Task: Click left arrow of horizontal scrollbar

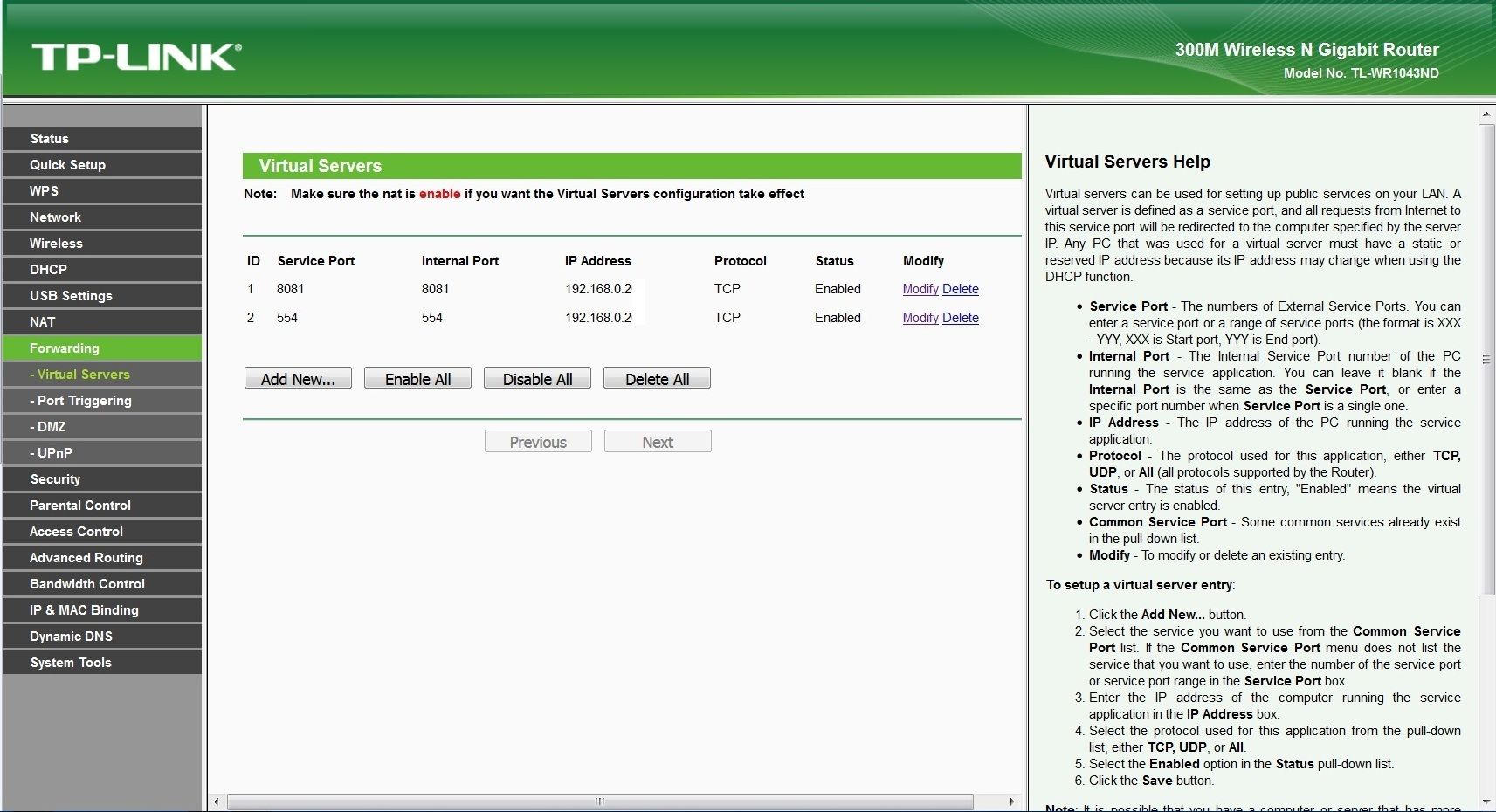Action: pyautogui.click(x=217, y=802)
